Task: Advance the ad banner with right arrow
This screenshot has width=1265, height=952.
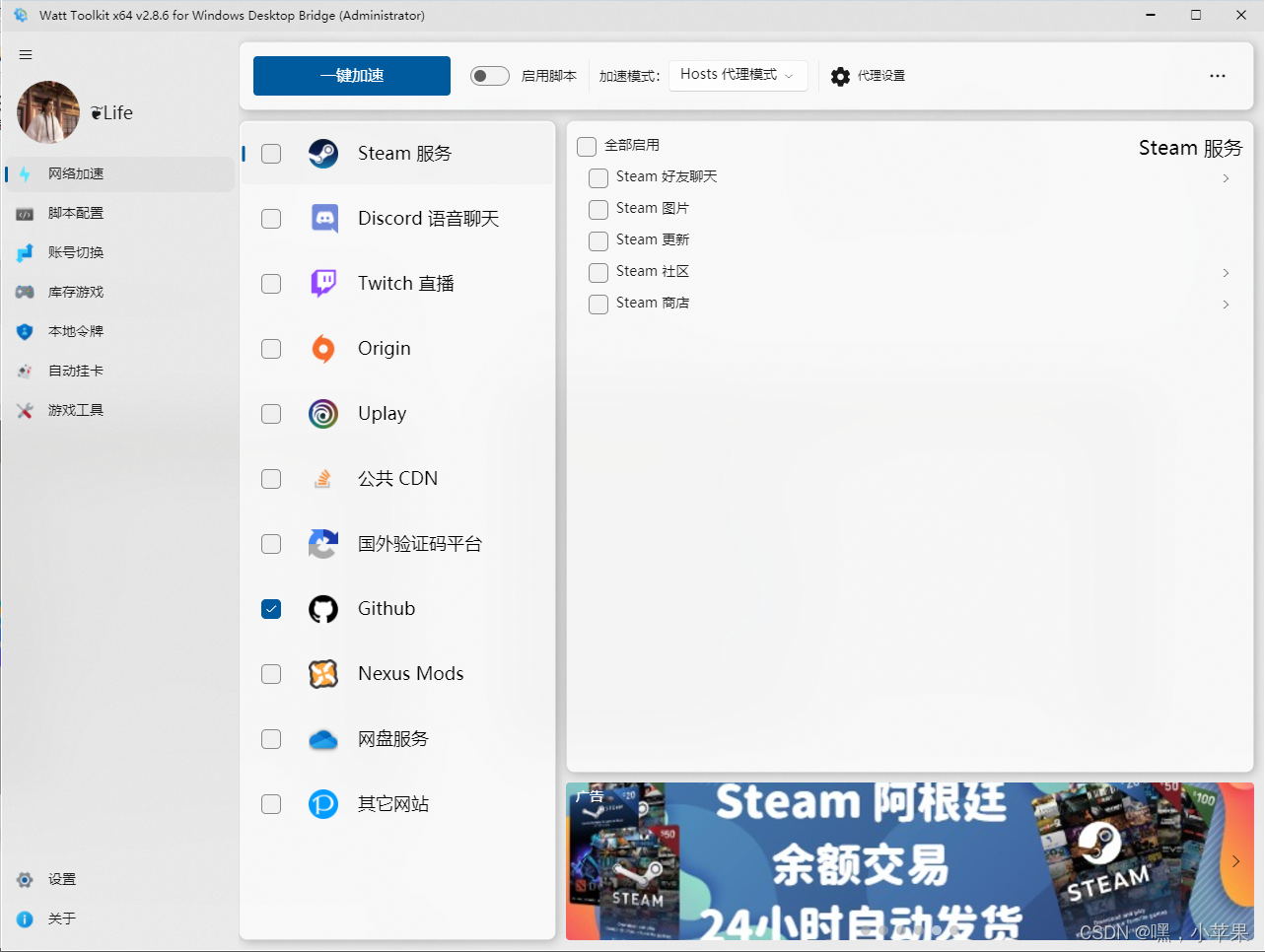Action: tap(1235, 861)
